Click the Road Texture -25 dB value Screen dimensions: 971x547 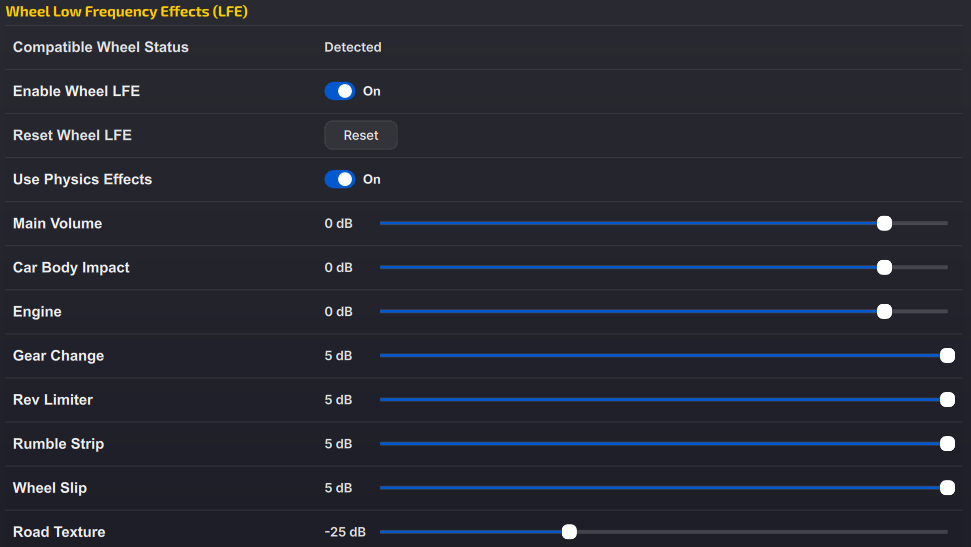pyautogui.click(x=345, y=532)
